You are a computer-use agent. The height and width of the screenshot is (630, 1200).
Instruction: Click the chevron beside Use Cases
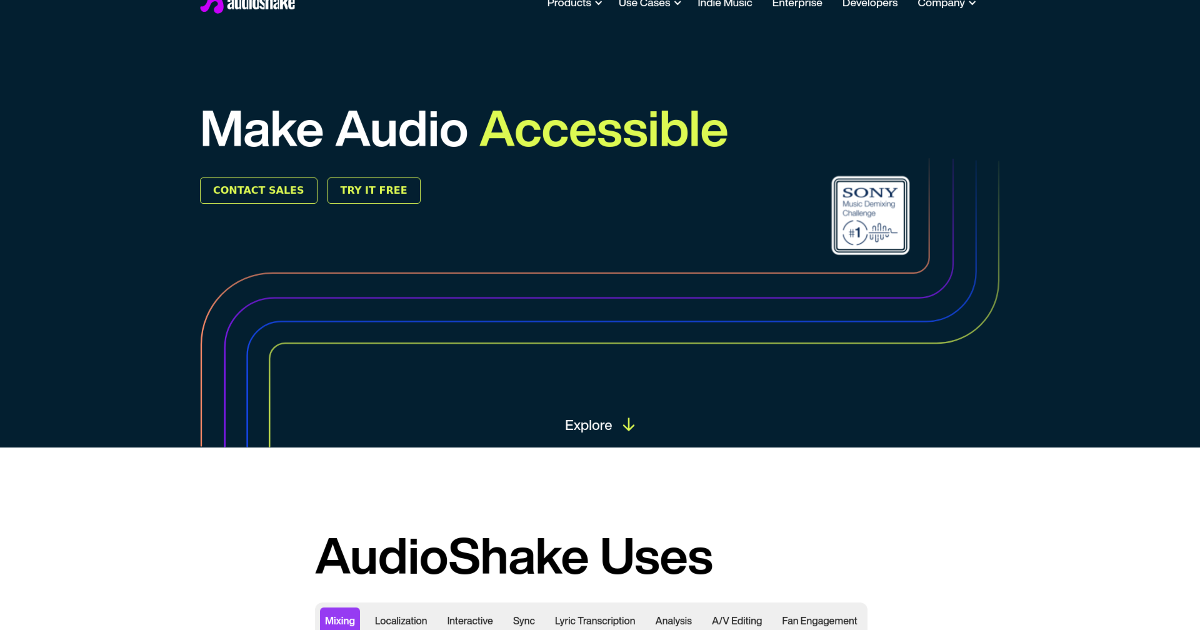pyautogui.click(x=678, y=3)
